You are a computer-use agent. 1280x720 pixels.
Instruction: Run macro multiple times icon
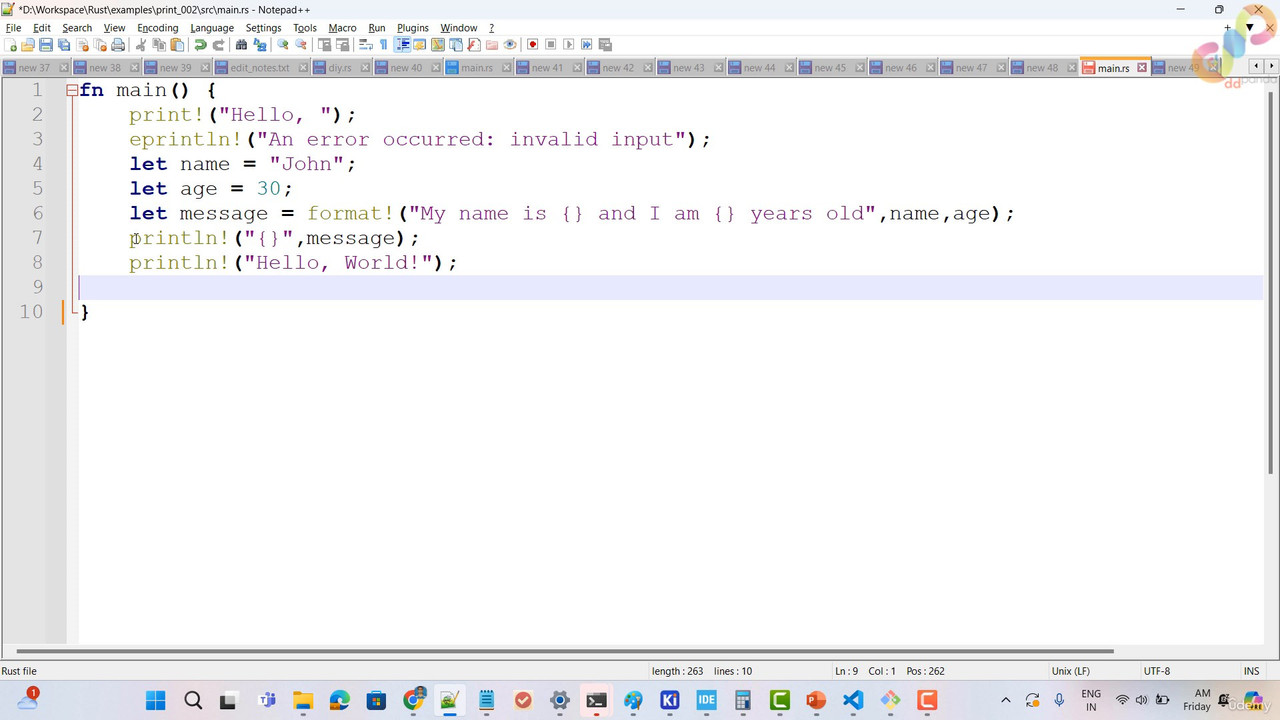587,44
